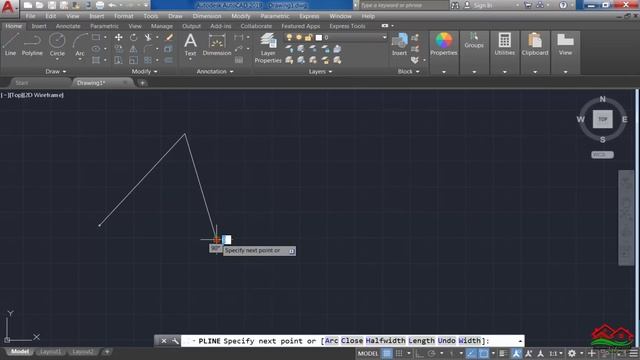
Task: Activate the Move tool
Action: coord(118,37)
